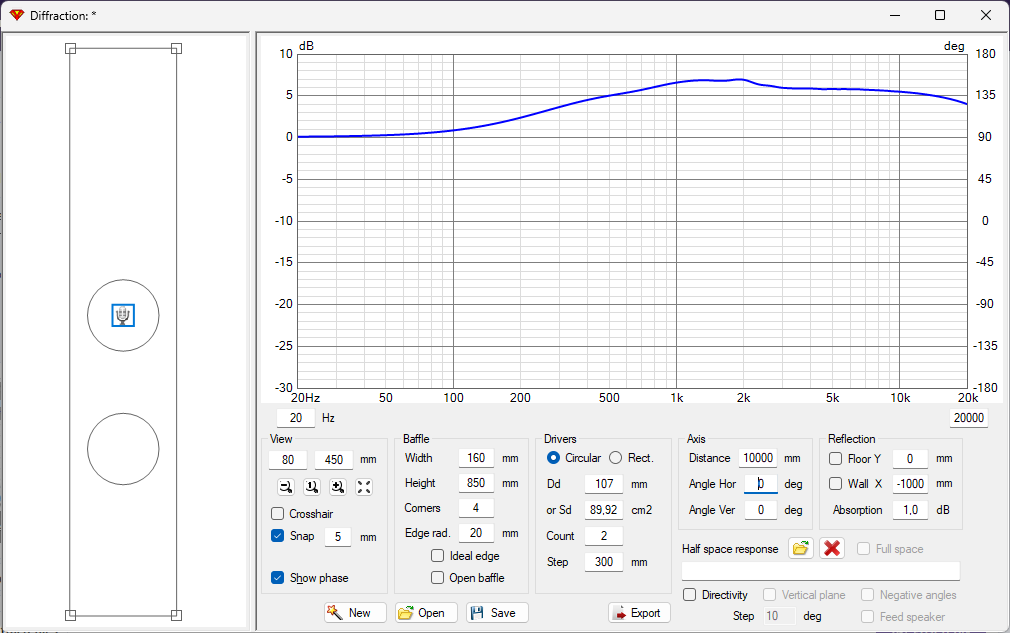The width and height of the screenshot is (1010, 633).
Task: Click the Angle Hor field
Action: pos(761,484)
